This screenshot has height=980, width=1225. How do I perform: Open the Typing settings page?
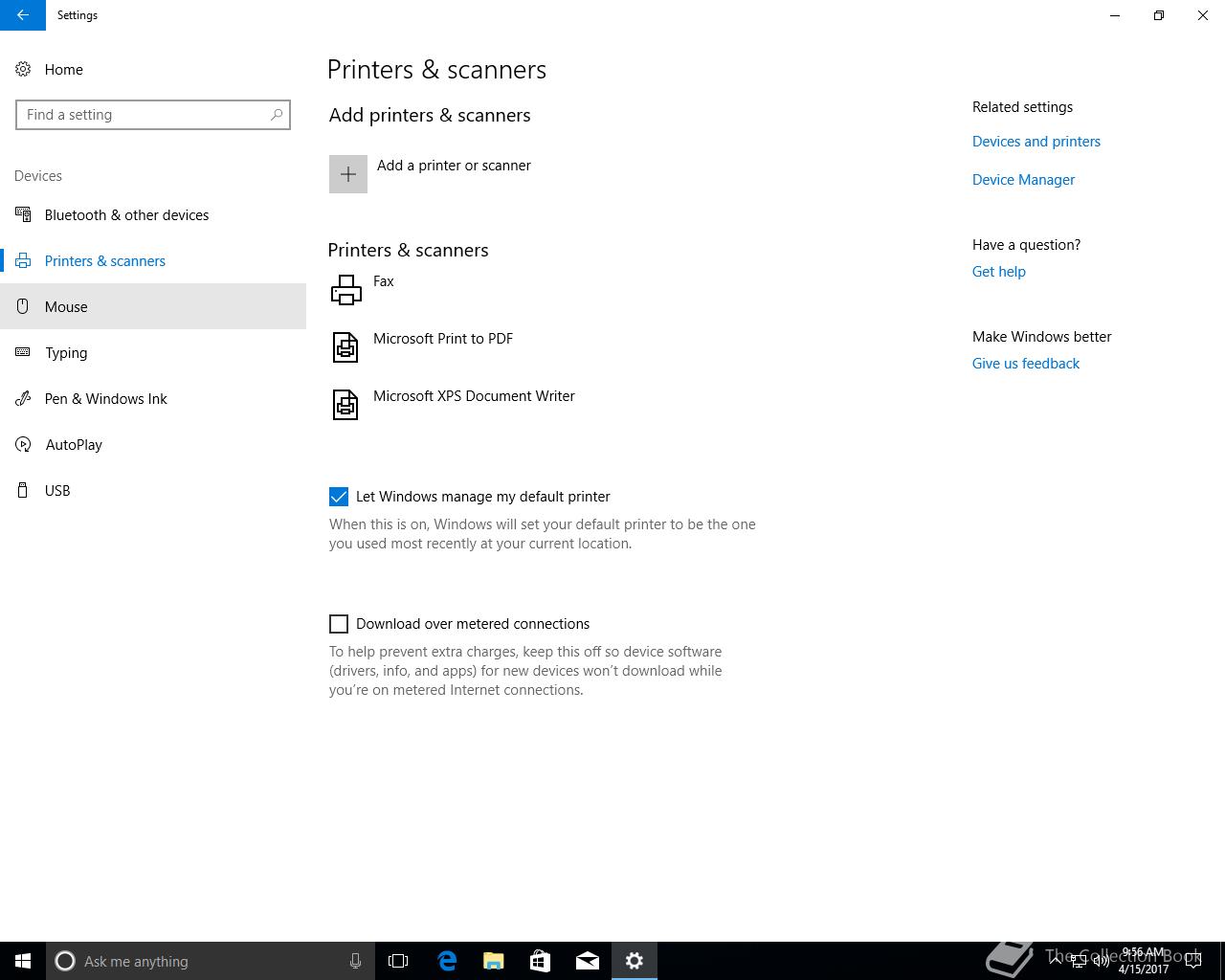(153, 353)
